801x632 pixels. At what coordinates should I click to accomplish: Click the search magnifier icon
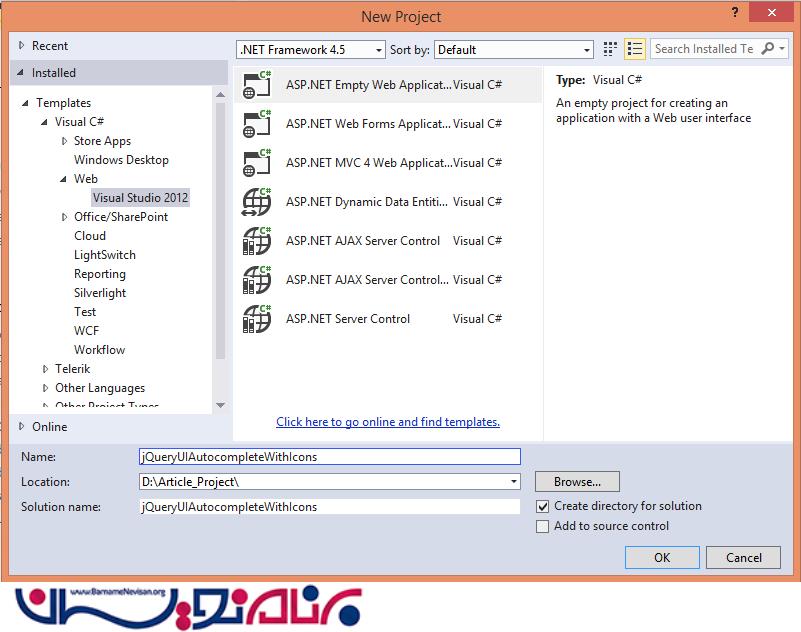point(768,49)
